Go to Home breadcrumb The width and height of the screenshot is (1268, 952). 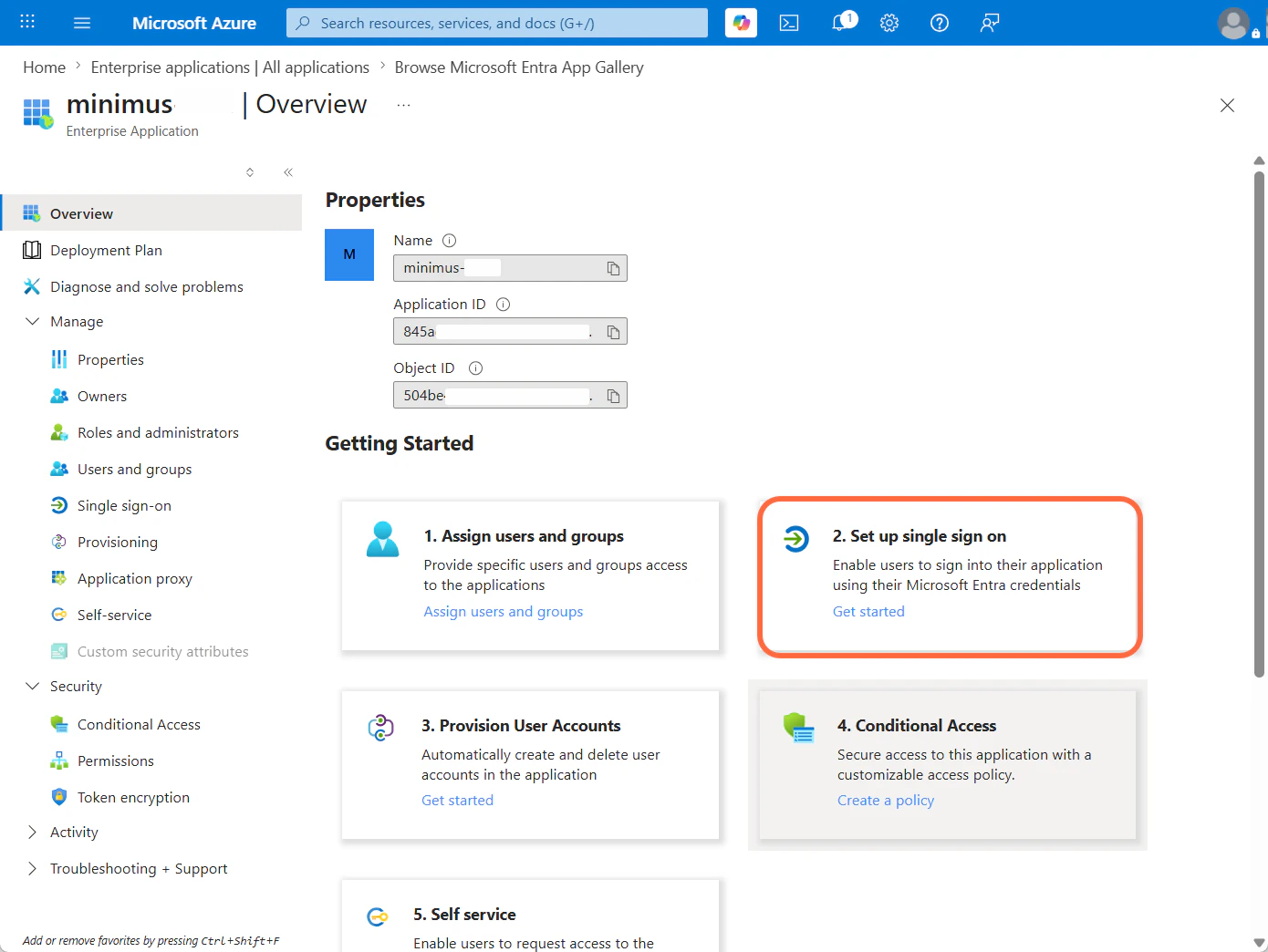[x=44, y=67]
